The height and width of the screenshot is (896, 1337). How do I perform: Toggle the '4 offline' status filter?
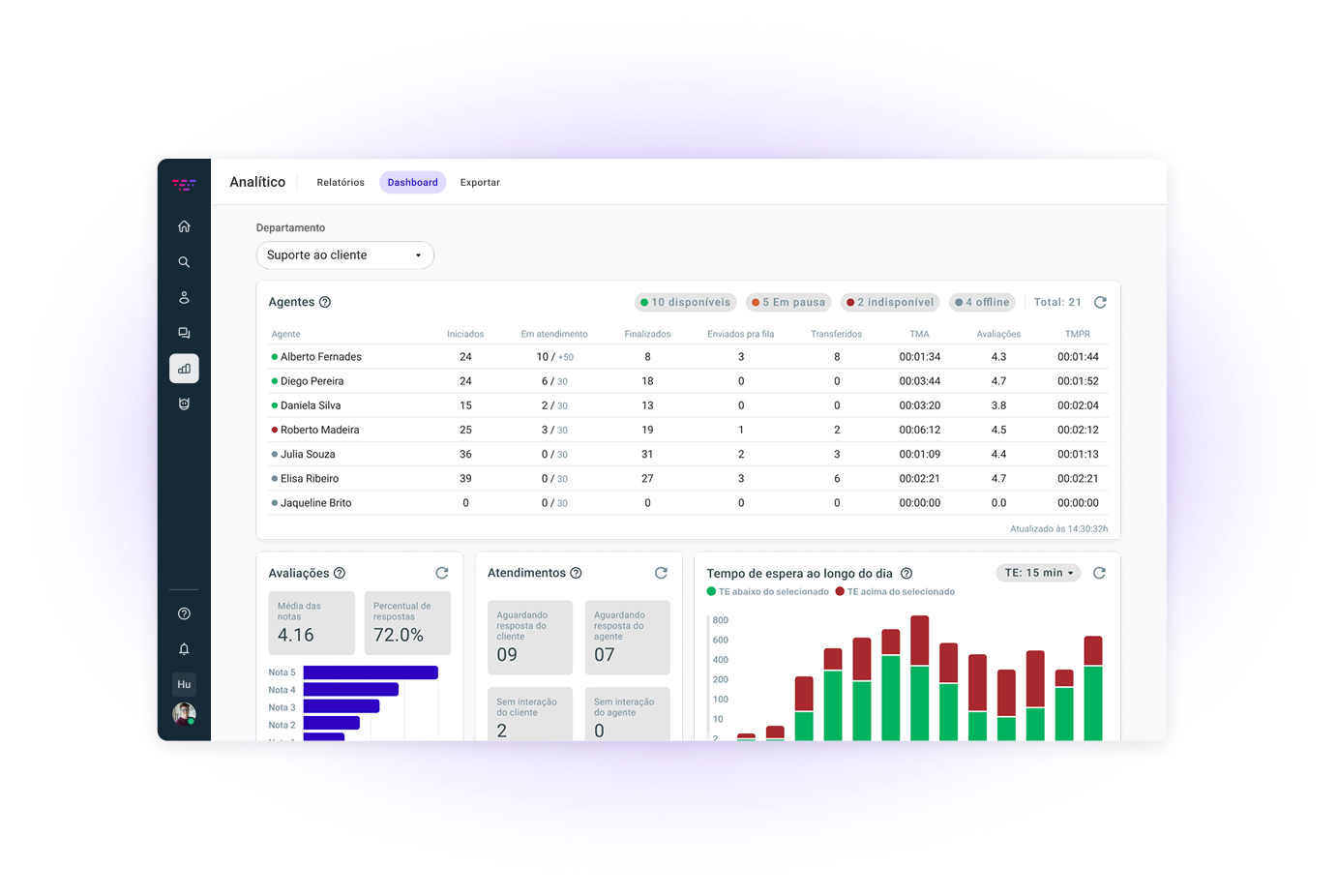[982, 302]
